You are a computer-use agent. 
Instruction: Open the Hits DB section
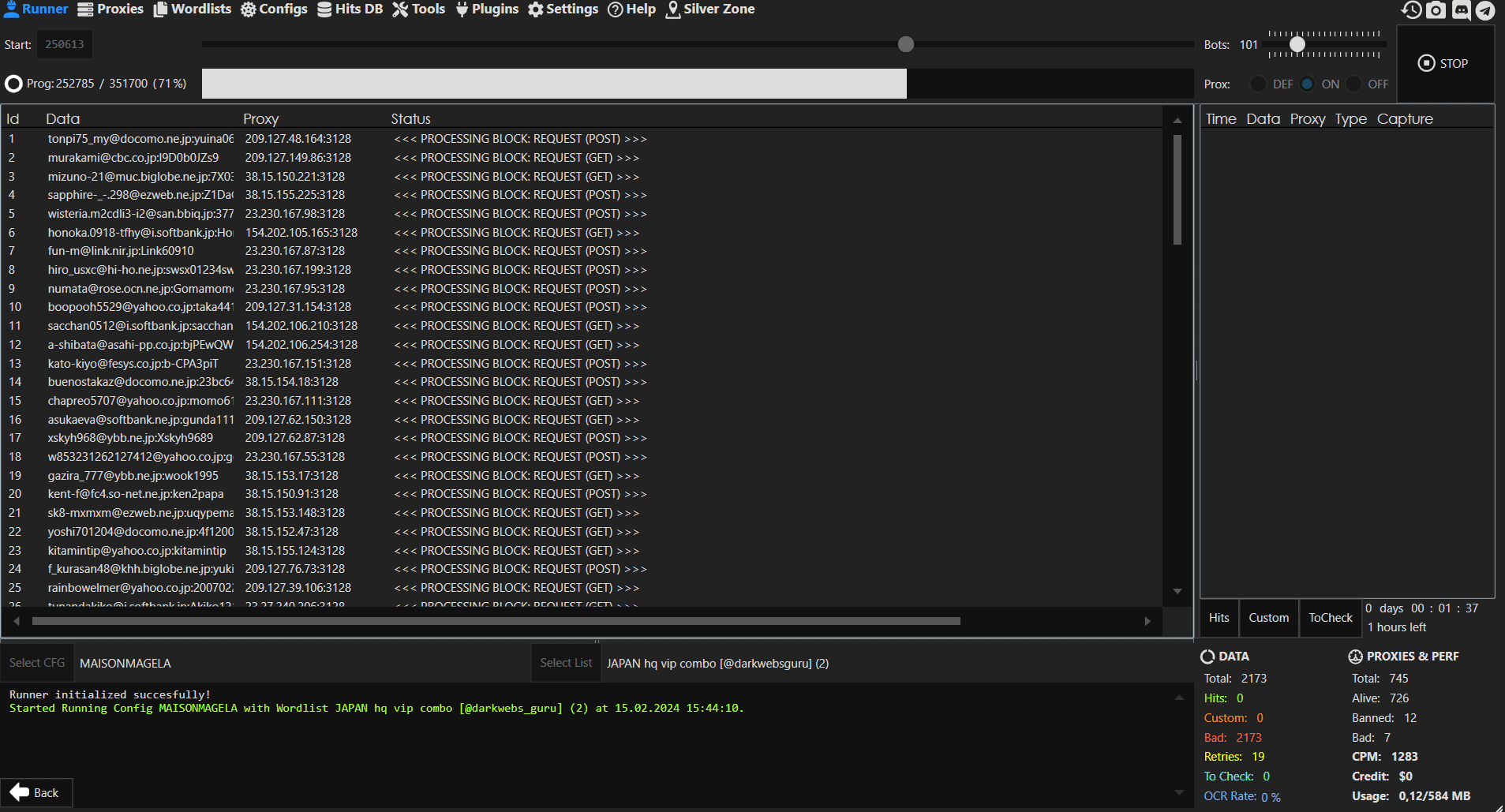coord(350,9)
